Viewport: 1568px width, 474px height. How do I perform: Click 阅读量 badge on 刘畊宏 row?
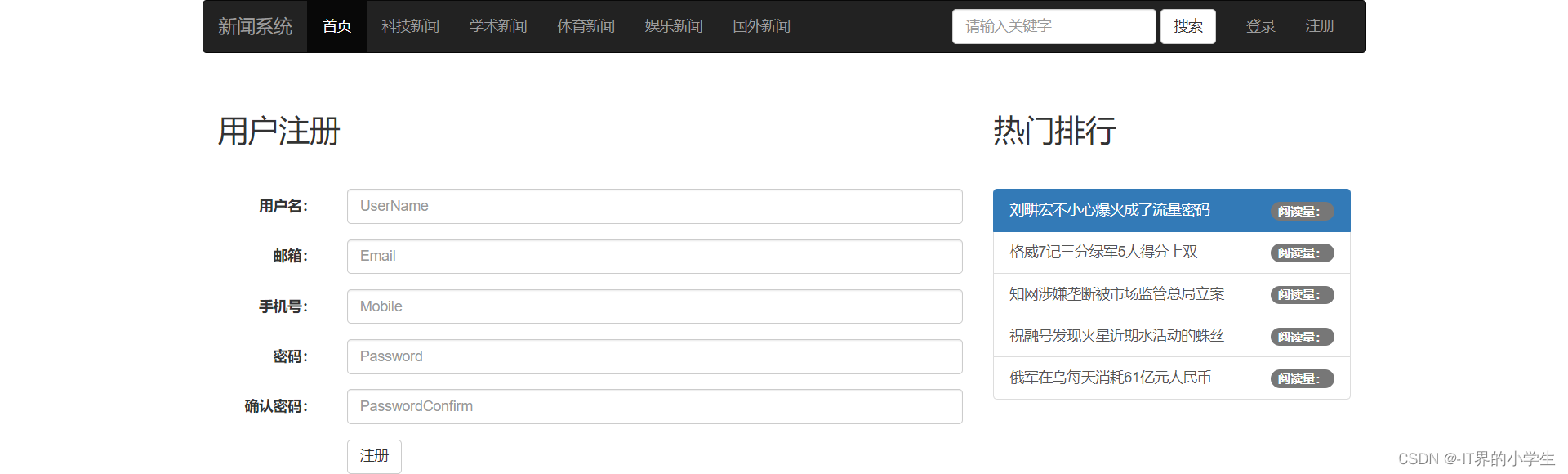coord(1302,212)
